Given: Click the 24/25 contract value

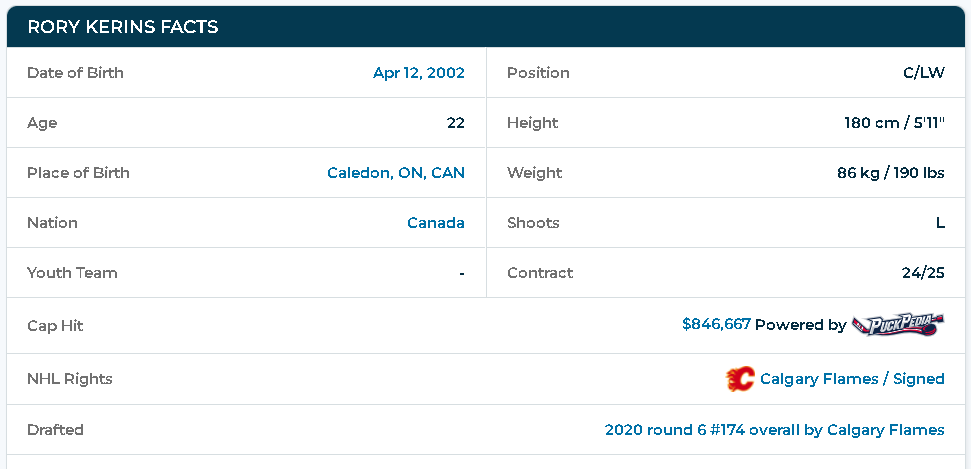Looking at the screenshot, I should 923,273.
